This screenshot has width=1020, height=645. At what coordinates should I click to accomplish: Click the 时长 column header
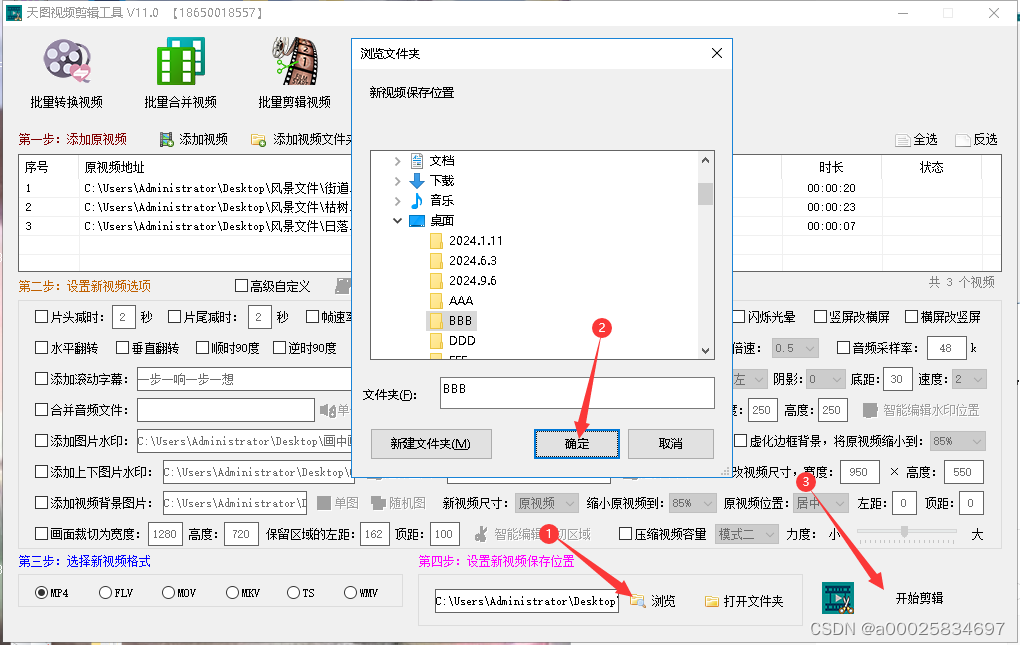831,167
